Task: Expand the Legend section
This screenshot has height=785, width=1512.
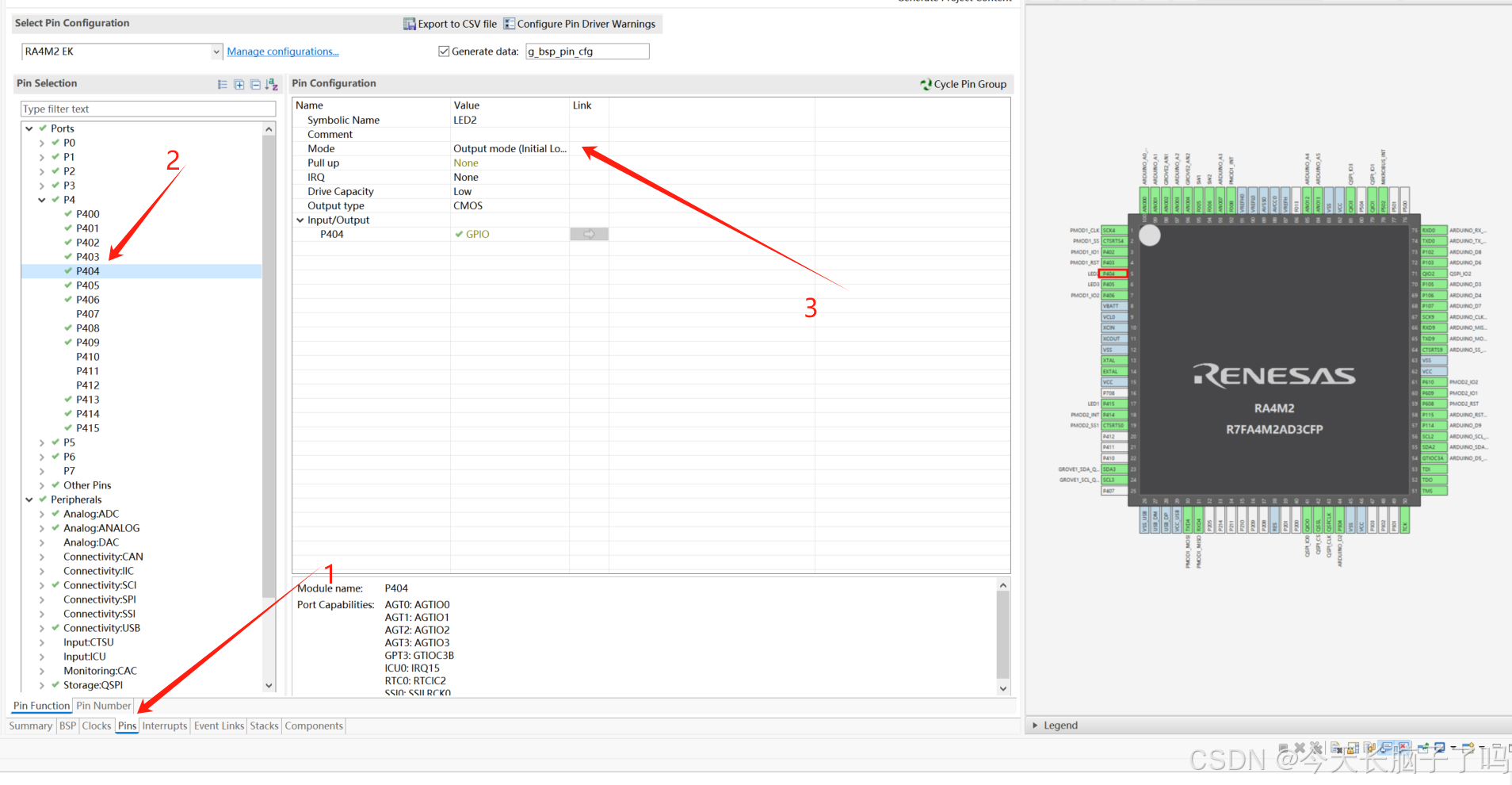Action: (1035, 725)
